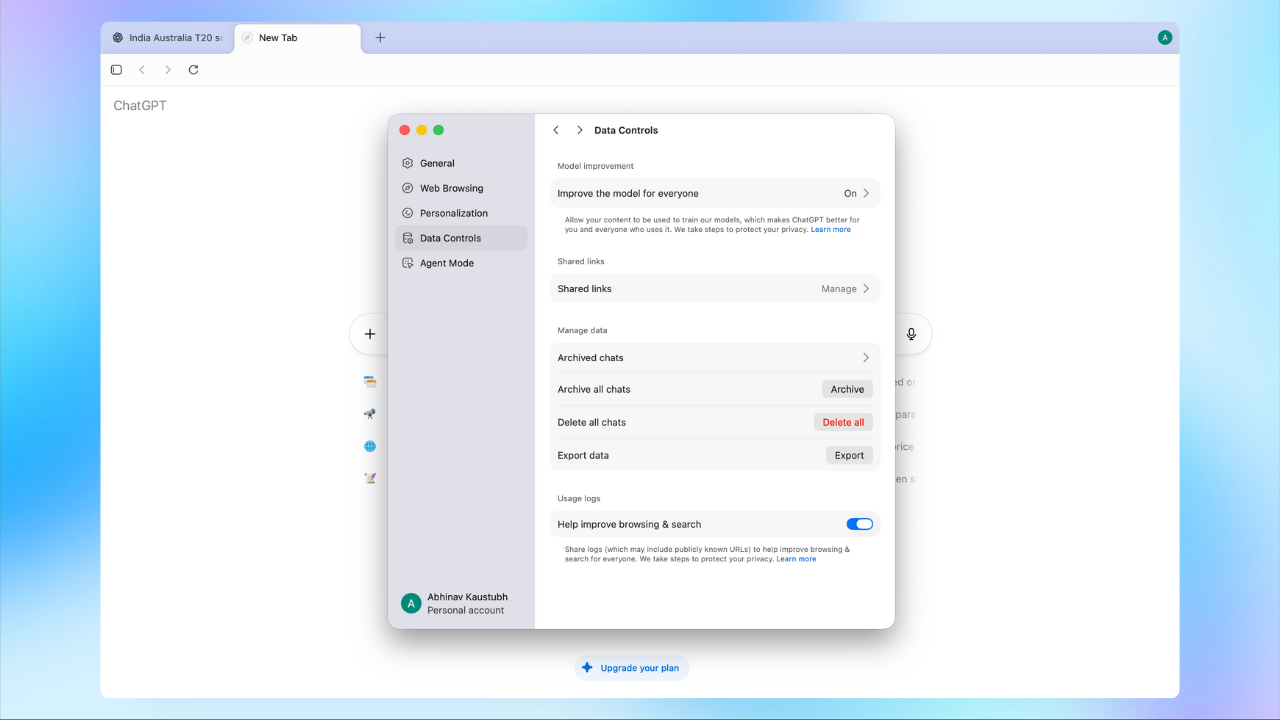Open Web Browsing settings section
This screenshot has width=1280, height=720.
pos(451,188)
